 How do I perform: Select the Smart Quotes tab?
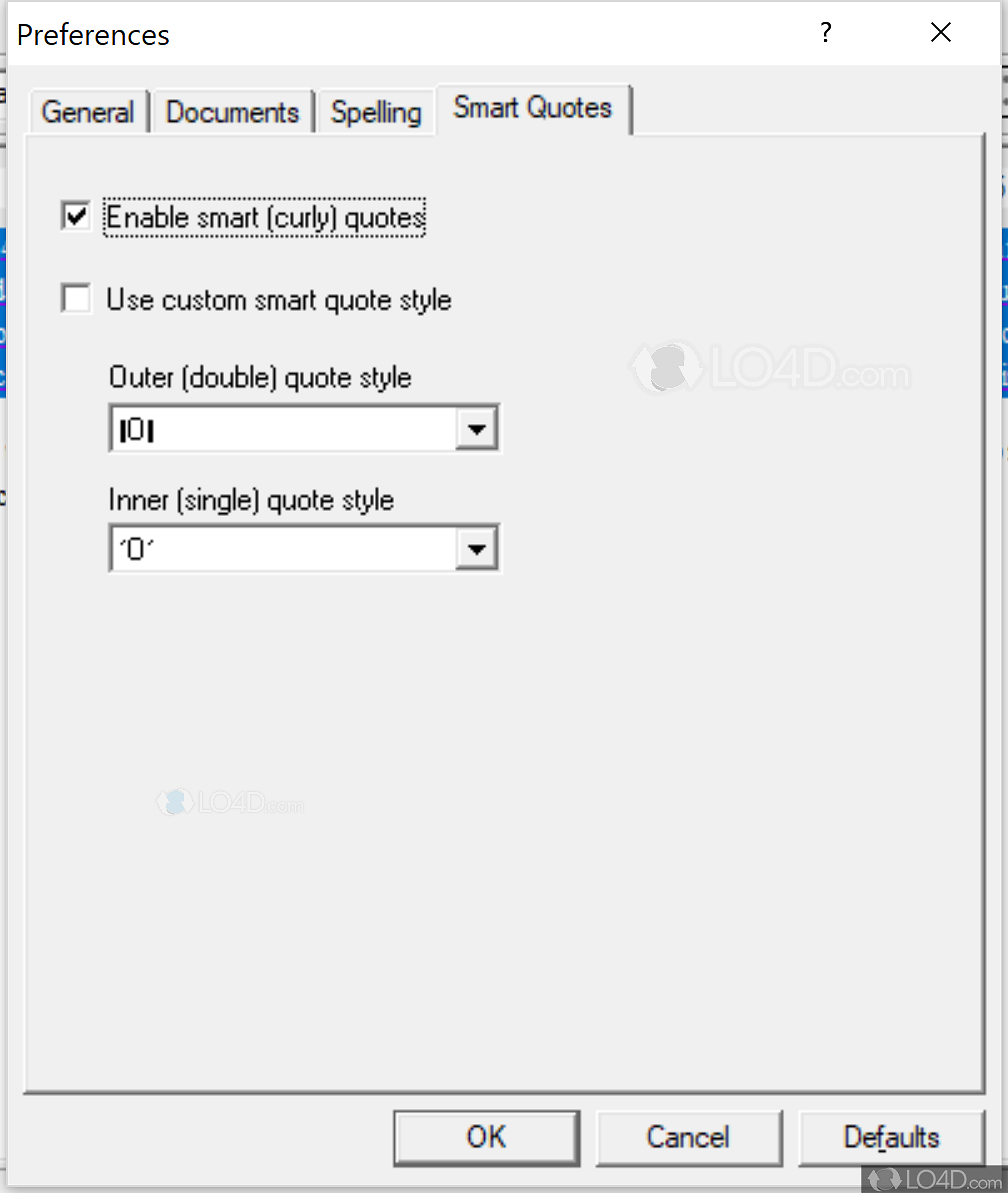(x=532, y=108)
